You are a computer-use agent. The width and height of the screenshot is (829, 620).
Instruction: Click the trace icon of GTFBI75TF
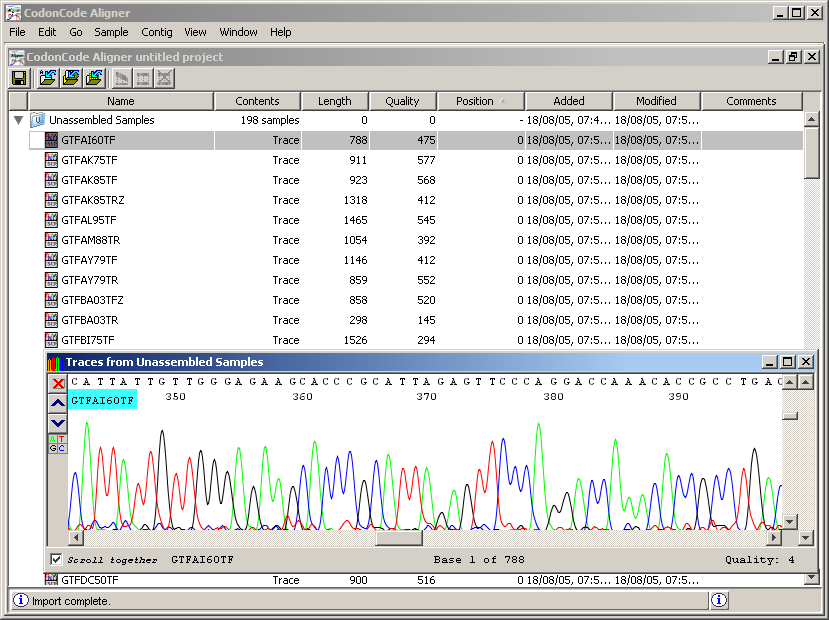point(51,340)
